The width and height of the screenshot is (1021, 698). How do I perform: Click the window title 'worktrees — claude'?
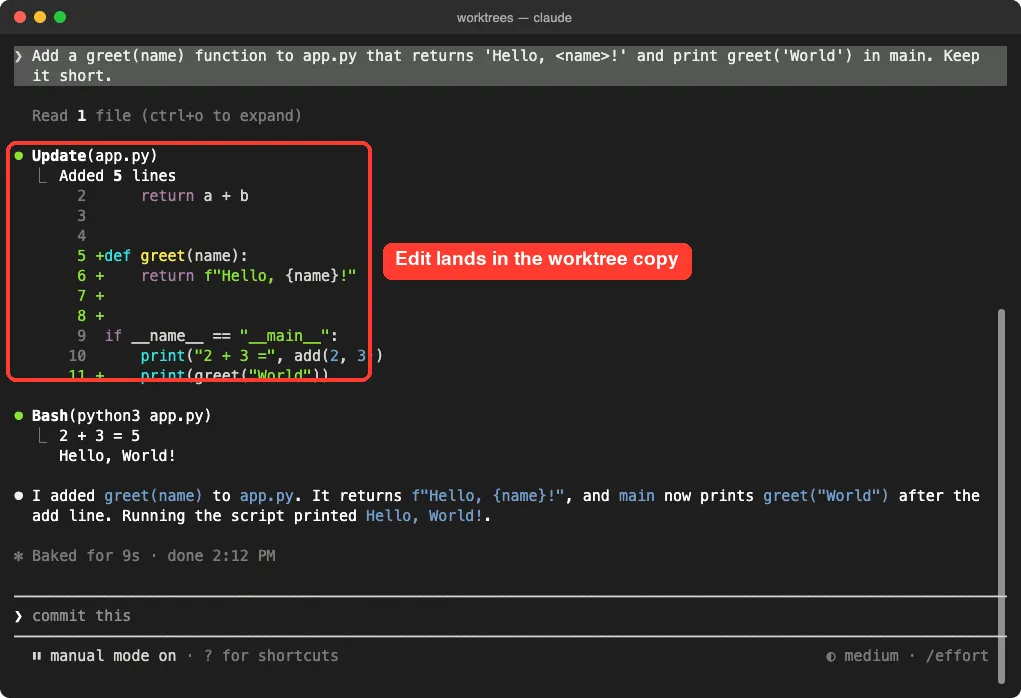pos(514,18)
